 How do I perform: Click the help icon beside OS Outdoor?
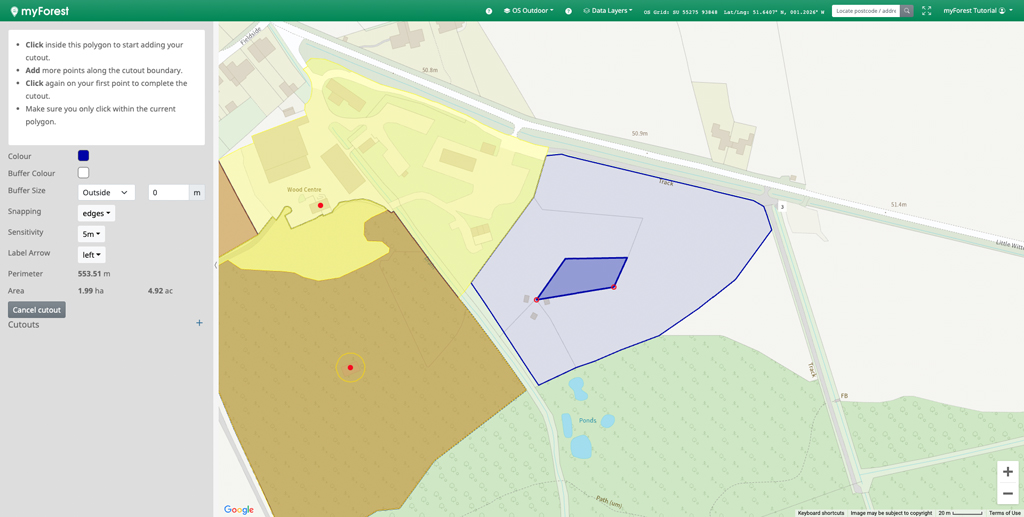489,11
